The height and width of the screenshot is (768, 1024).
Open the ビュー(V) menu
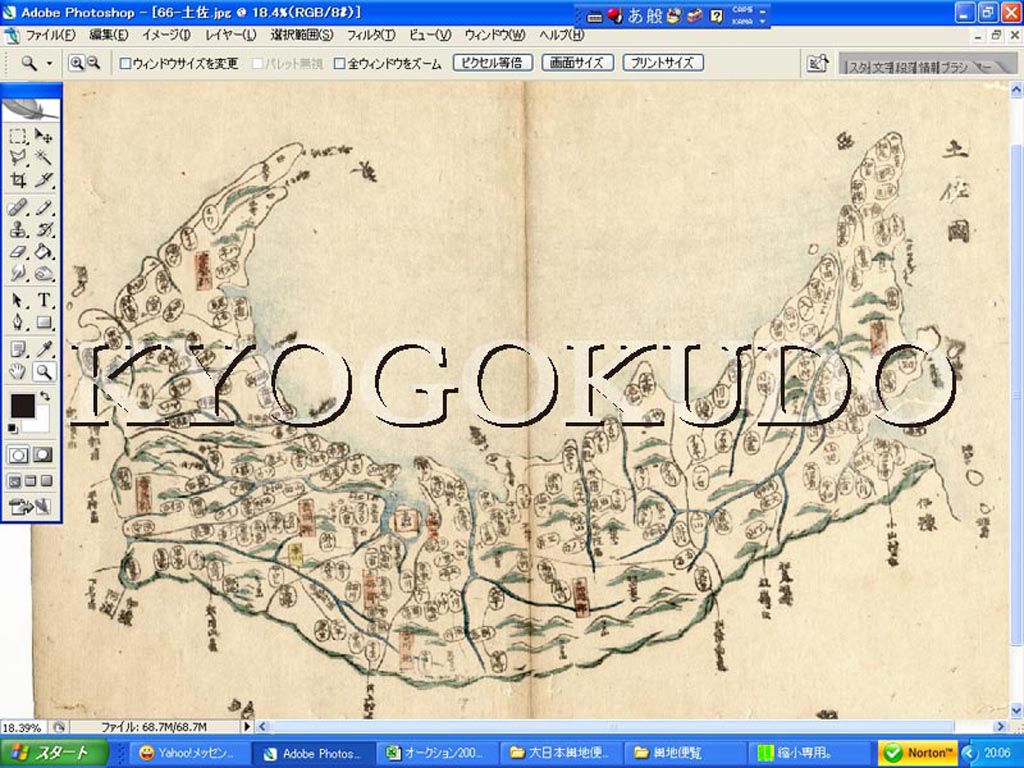click(430, 35)
